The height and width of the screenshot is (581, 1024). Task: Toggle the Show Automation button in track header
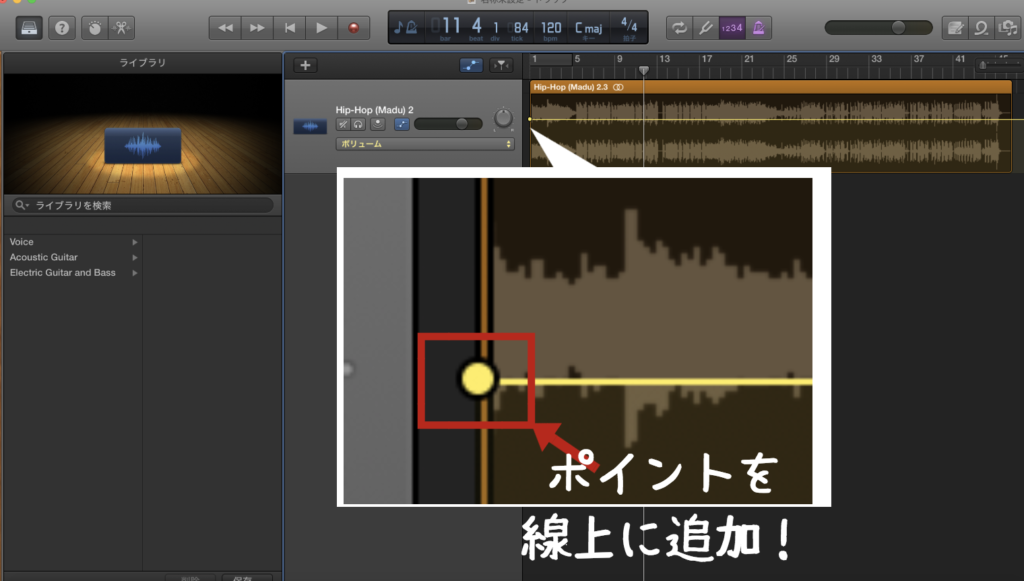click(471, 65)
